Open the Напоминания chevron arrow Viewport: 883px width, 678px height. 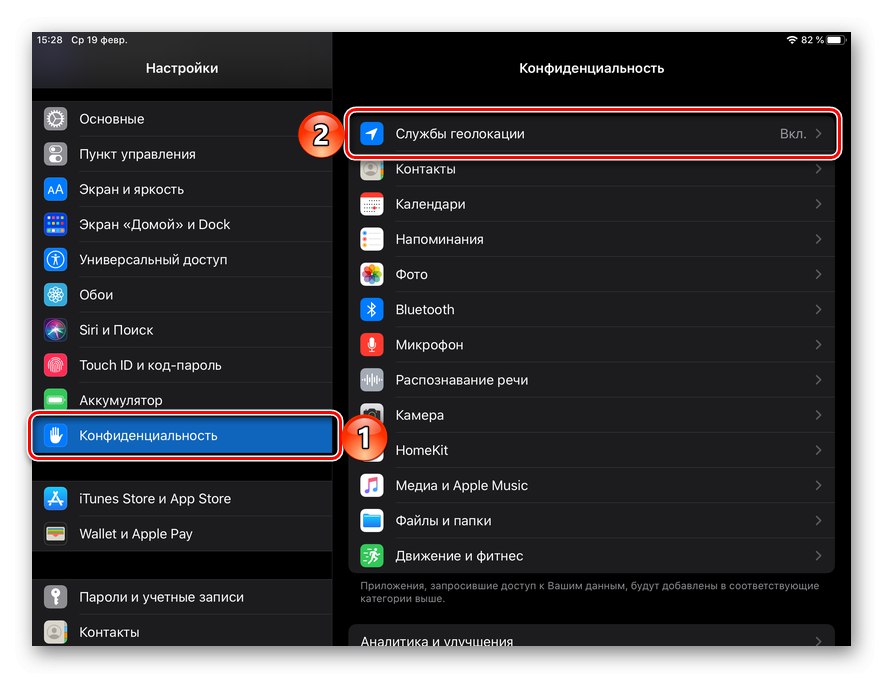coord(818,239)
